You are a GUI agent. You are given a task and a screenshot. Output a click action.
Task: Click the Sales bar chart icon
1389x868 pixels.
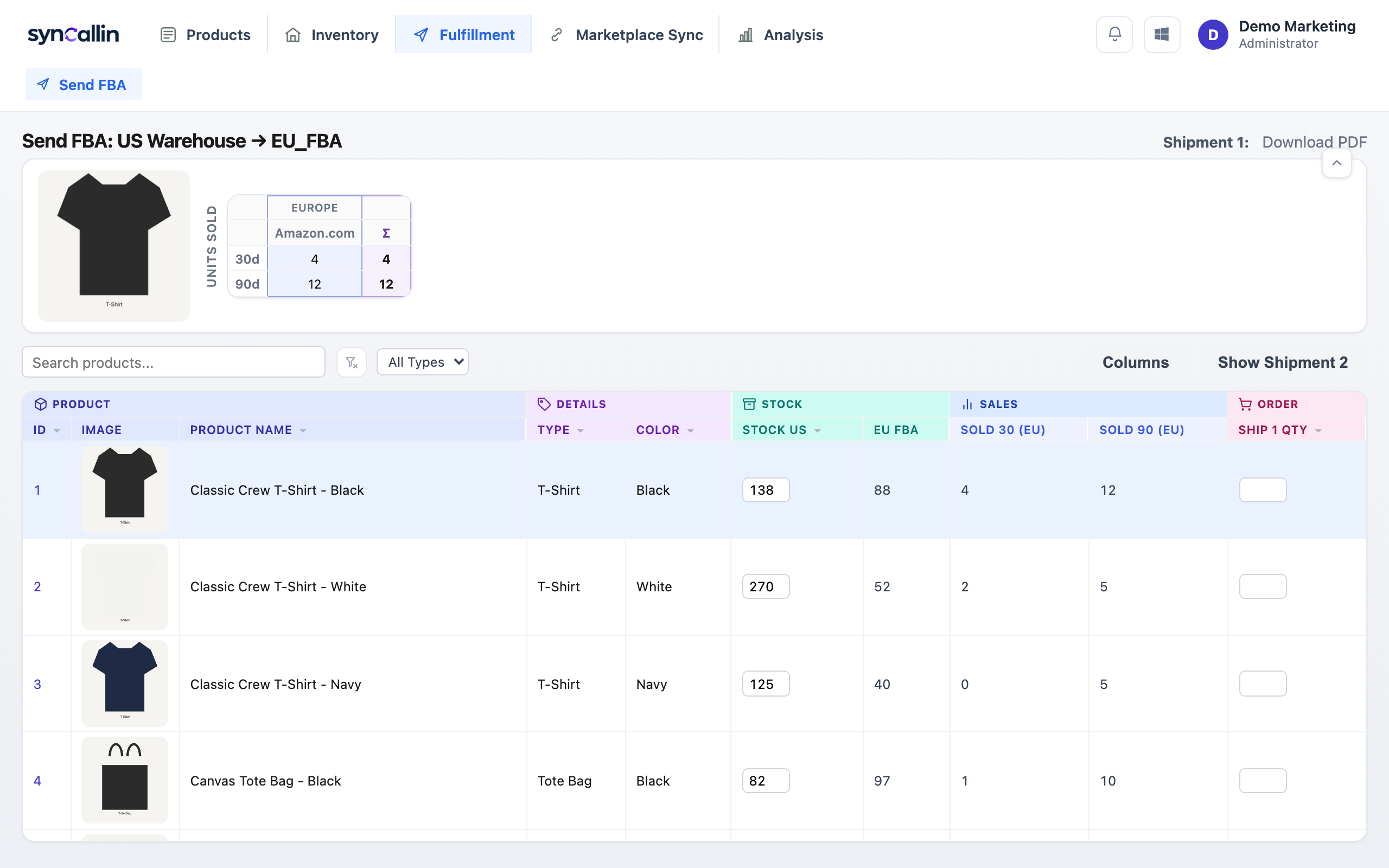point(967,404)
